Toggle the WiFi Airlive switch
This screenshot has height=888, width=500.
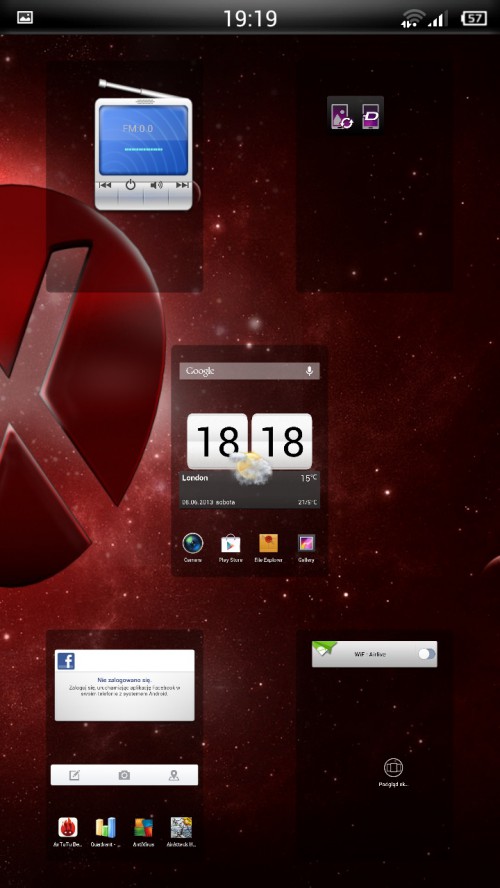pyautogui.click(x=427, y=654)
